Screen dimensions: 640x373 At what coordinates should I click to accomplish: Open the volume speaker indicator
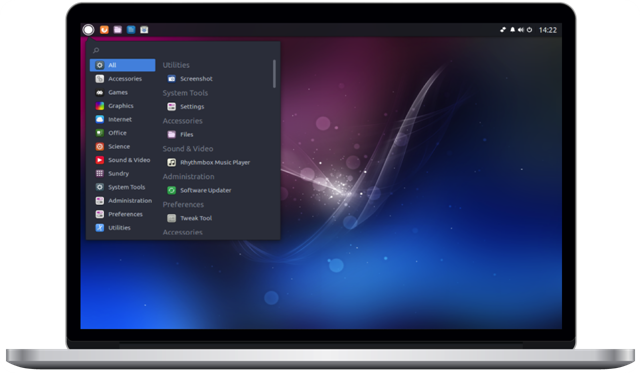pyautogui.click(x=521, y=30)
